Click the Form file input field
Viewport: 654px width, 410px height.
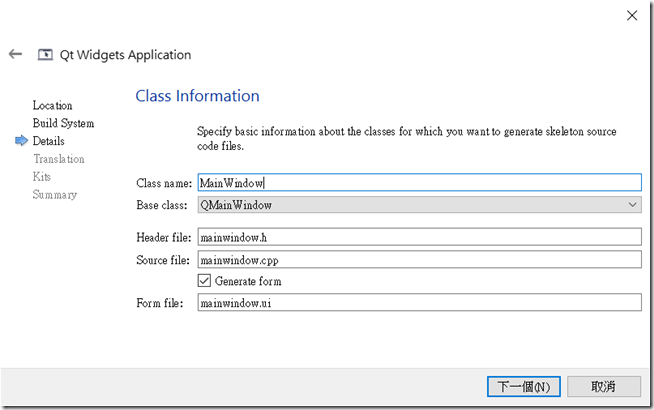(x=419, y=302)
